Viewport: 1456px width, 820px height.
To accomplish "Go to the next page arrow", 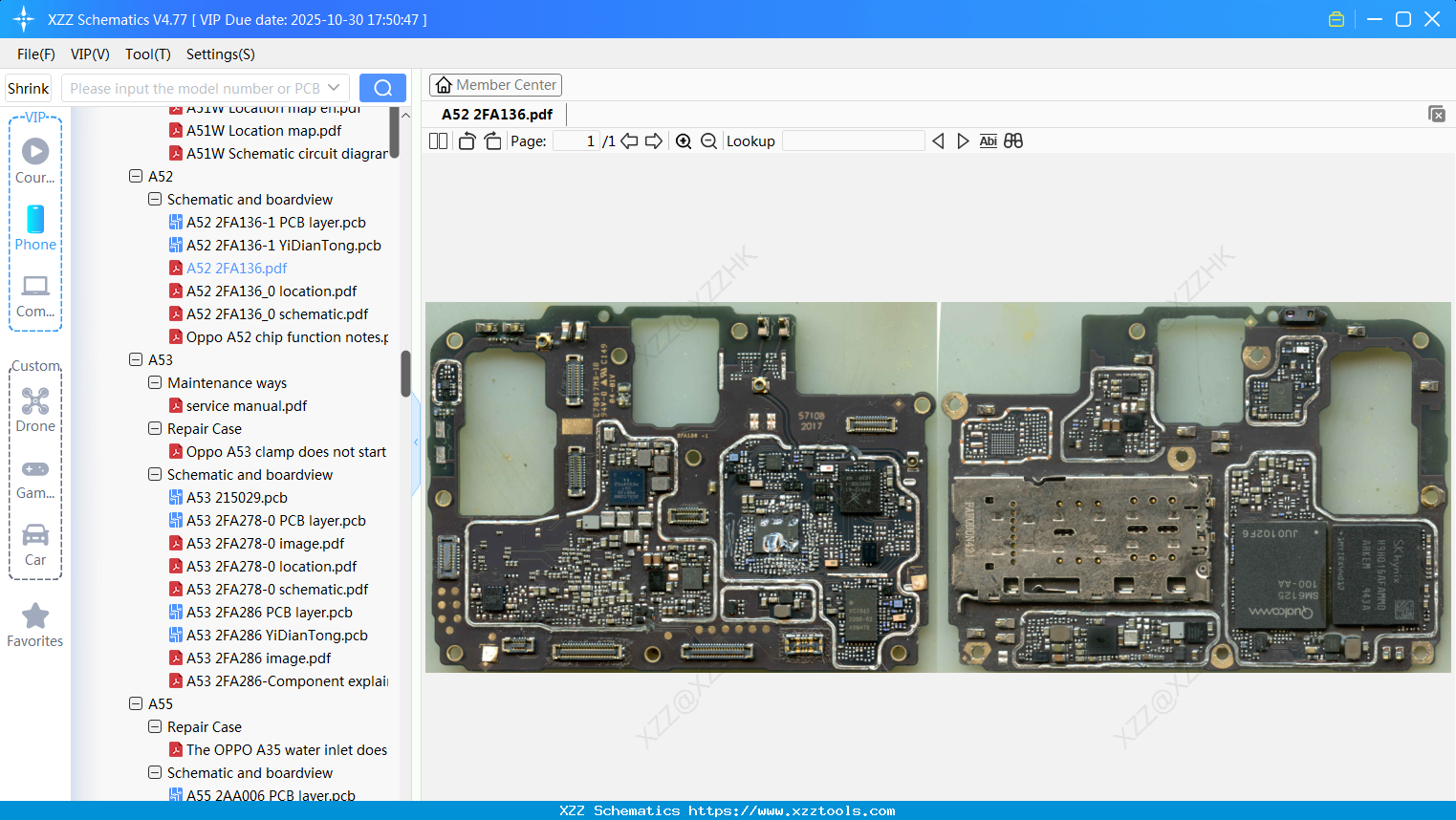I will 654,141.
